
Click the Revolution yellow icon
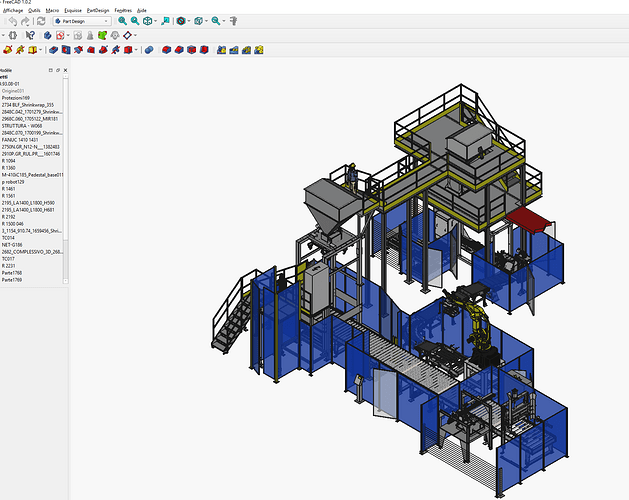pyautogui.click(x=20, y=50)
